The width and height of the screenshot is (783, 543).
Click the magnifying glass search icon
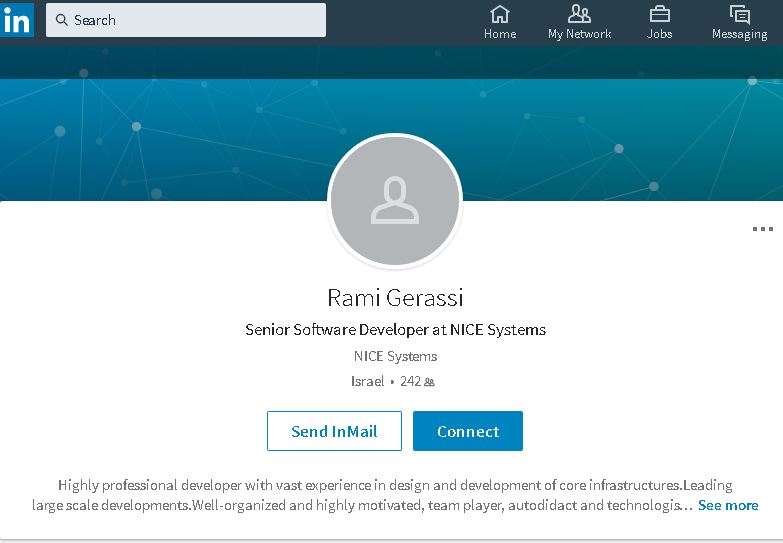[61, 20]
